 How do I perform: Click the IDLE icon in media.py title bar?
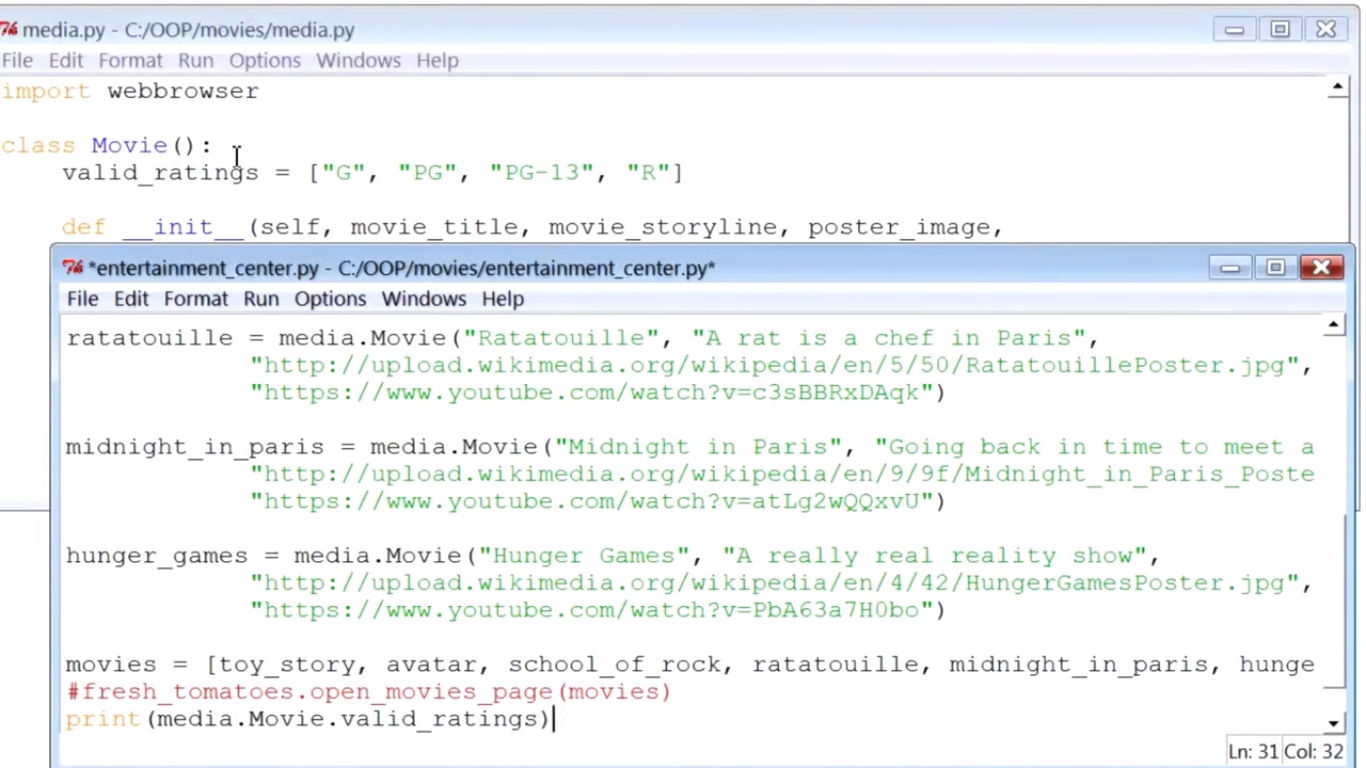pyautogui.click(x=9, y=29)
